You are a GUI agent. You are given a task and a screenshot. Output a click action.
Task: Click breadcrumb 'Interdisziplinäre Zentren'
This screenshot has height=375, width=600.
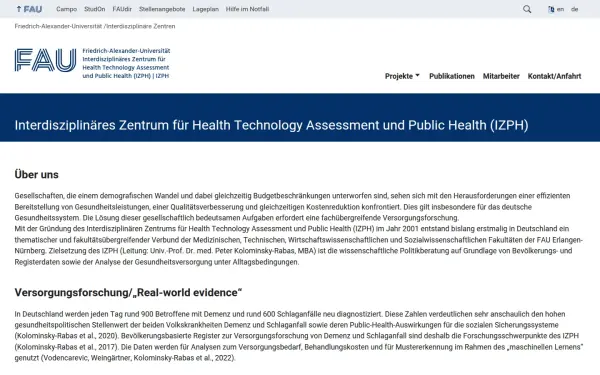click(x=141, y=26)
